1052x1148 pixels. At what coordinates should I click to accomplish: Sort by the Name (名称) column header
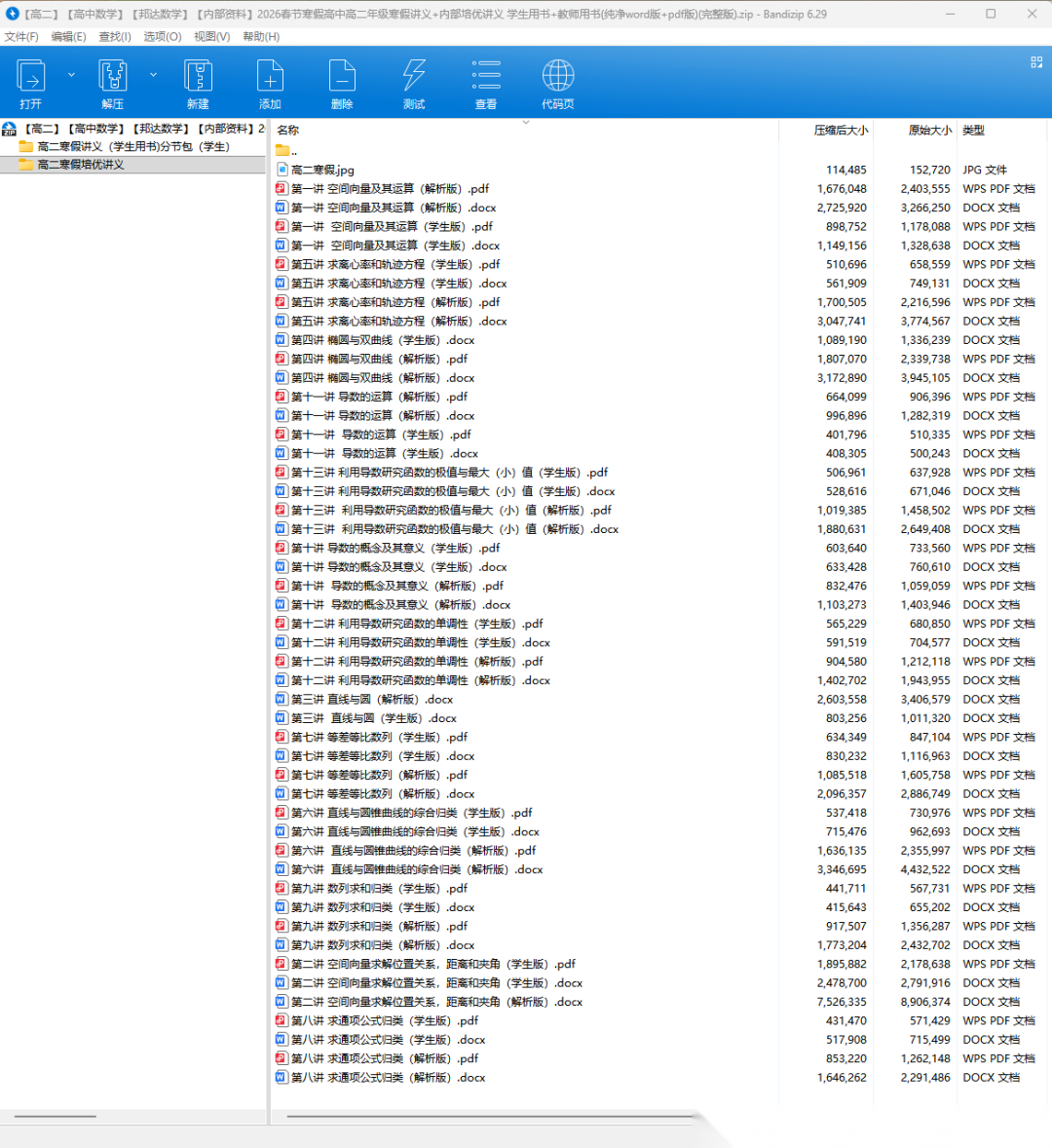point(288,131)
